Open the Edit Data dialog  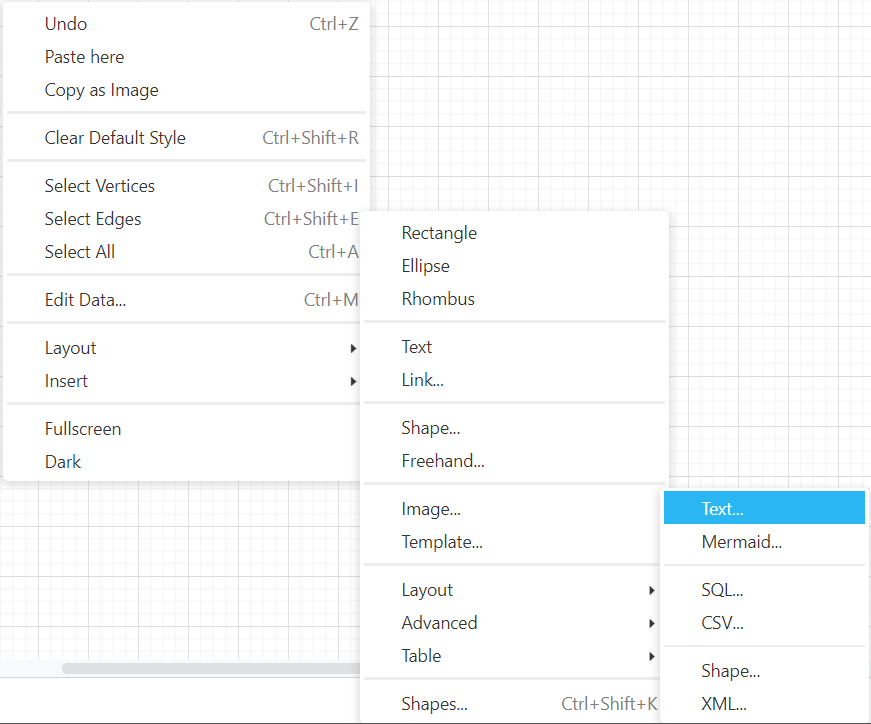point(86,298)
